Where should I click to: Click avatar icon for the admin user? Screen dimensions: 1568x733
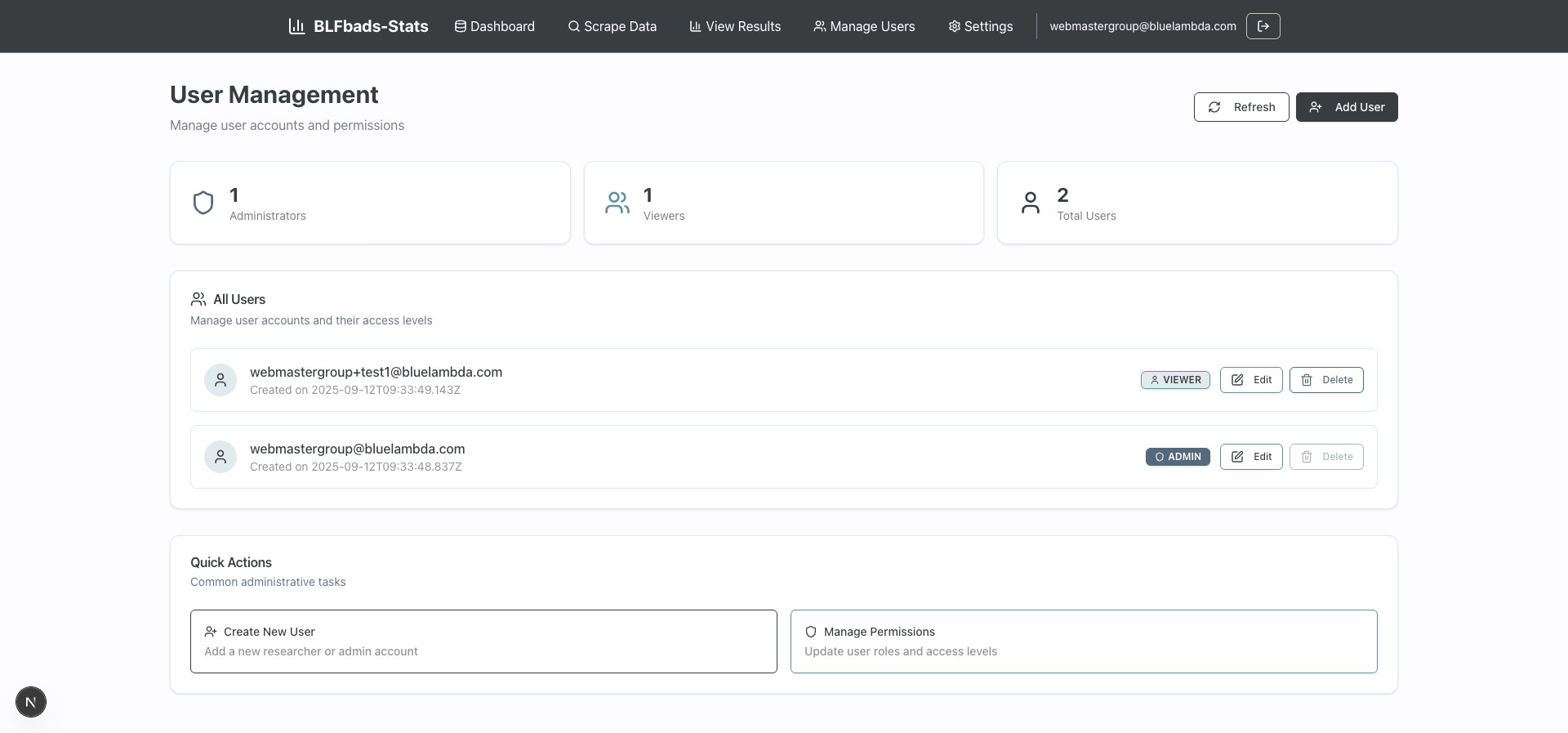click(220, 457)
